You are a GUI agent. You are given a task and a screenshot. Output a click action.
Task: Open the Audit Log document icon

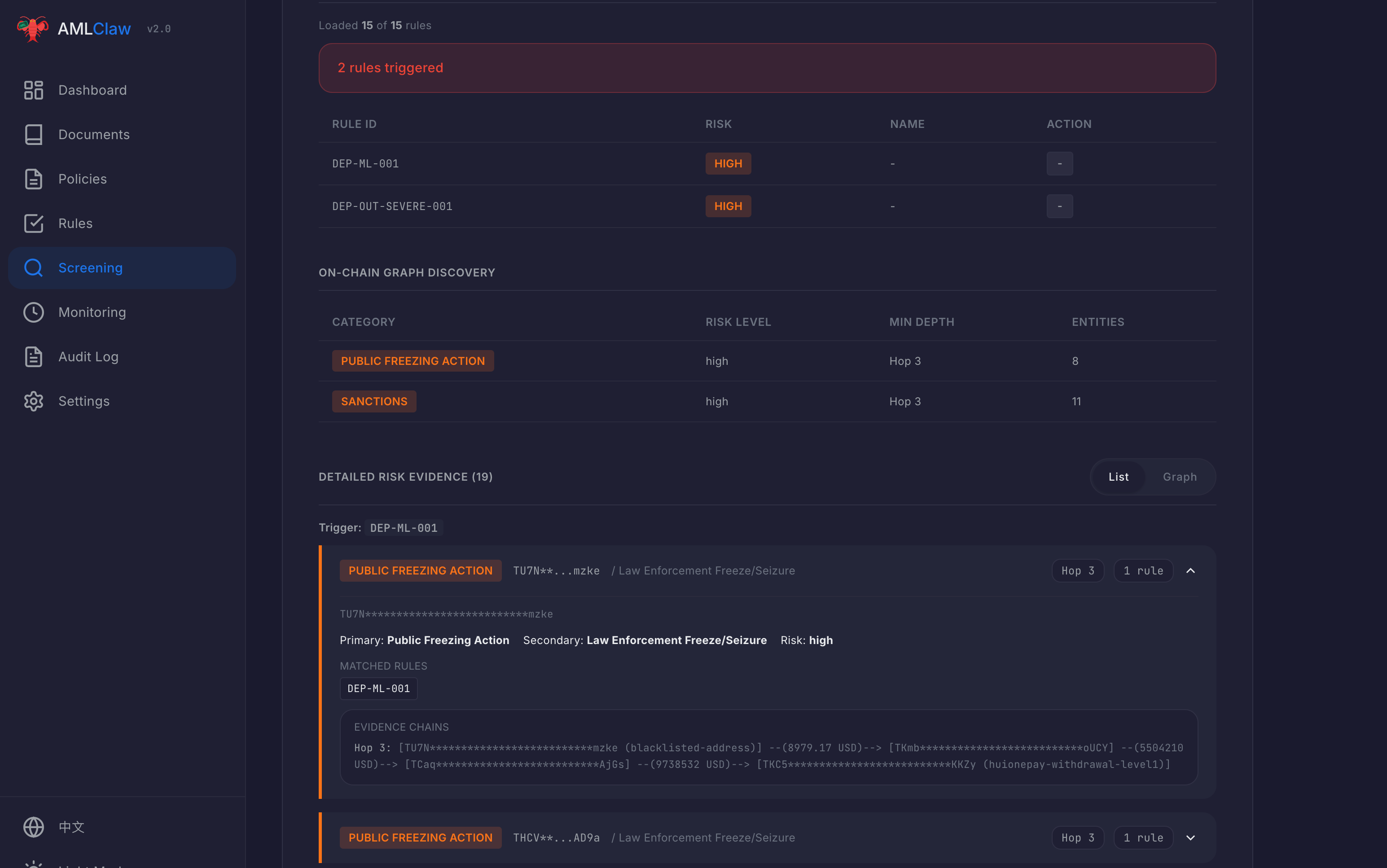(x=33, y=356)
